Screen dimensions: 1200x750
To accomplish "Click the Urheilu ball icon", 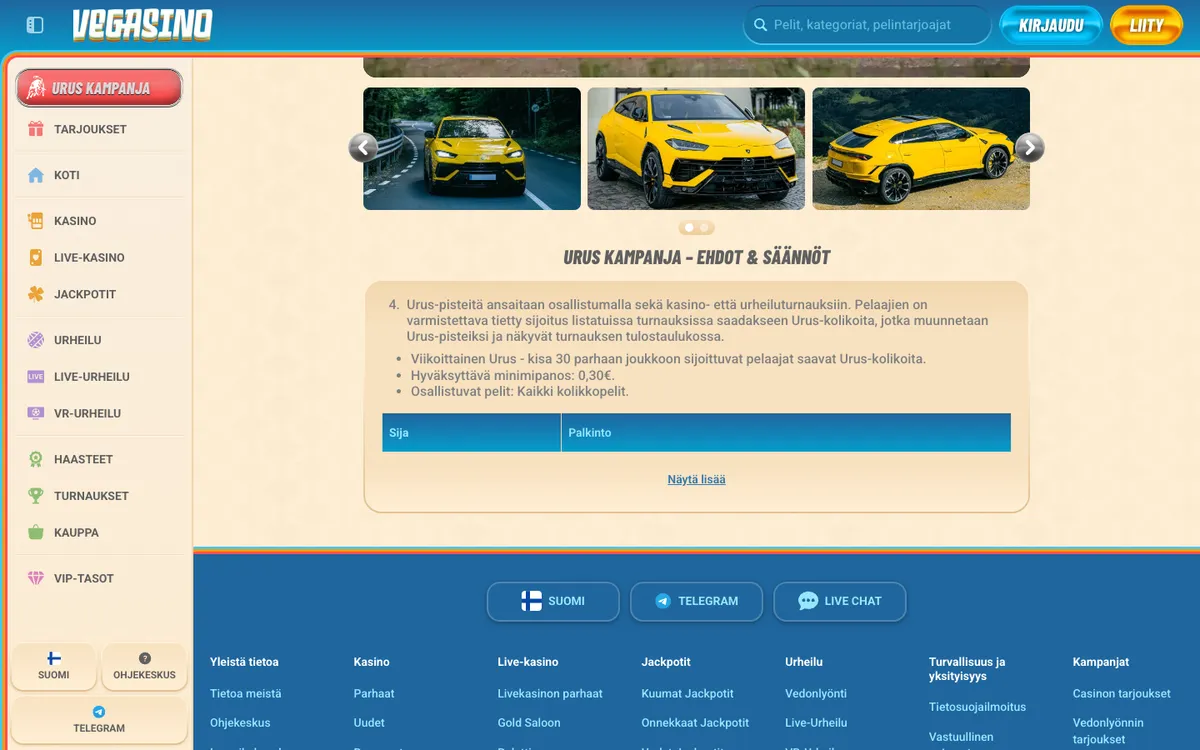I will tap(36, 340).
